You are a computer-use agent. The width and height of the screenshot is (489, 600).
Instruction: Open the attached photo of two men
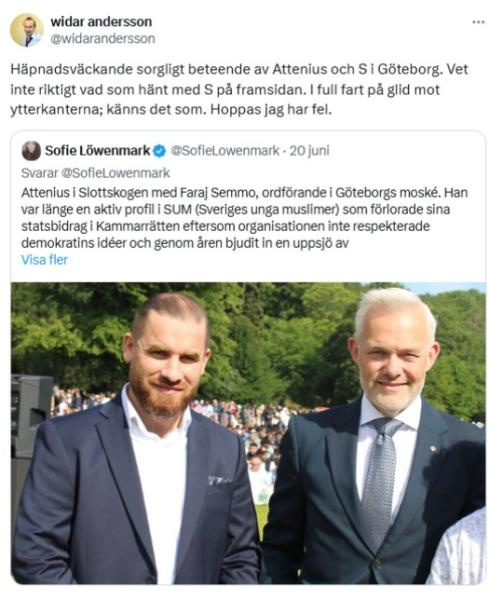pos(248,433)
